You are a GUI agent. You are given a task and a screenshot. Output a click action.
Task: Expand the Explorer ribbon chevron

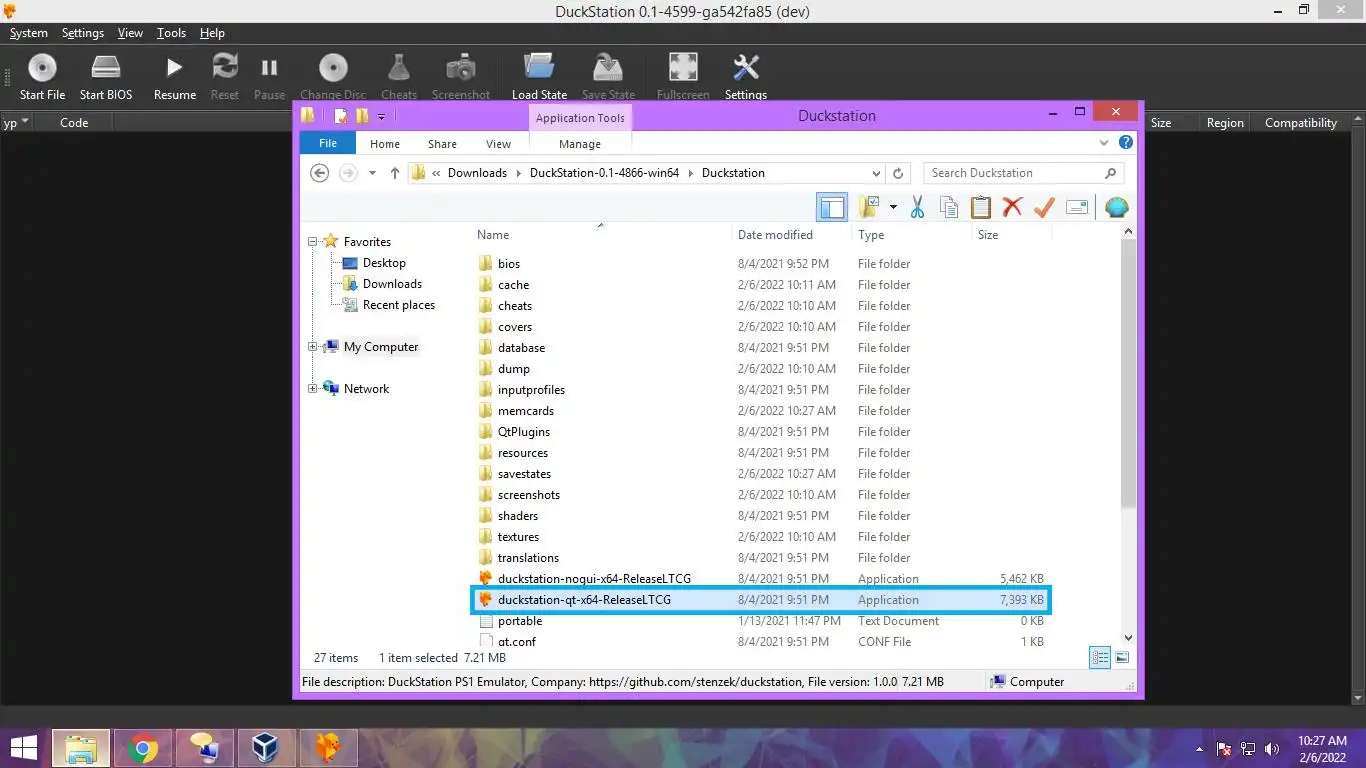(1106, 143)
